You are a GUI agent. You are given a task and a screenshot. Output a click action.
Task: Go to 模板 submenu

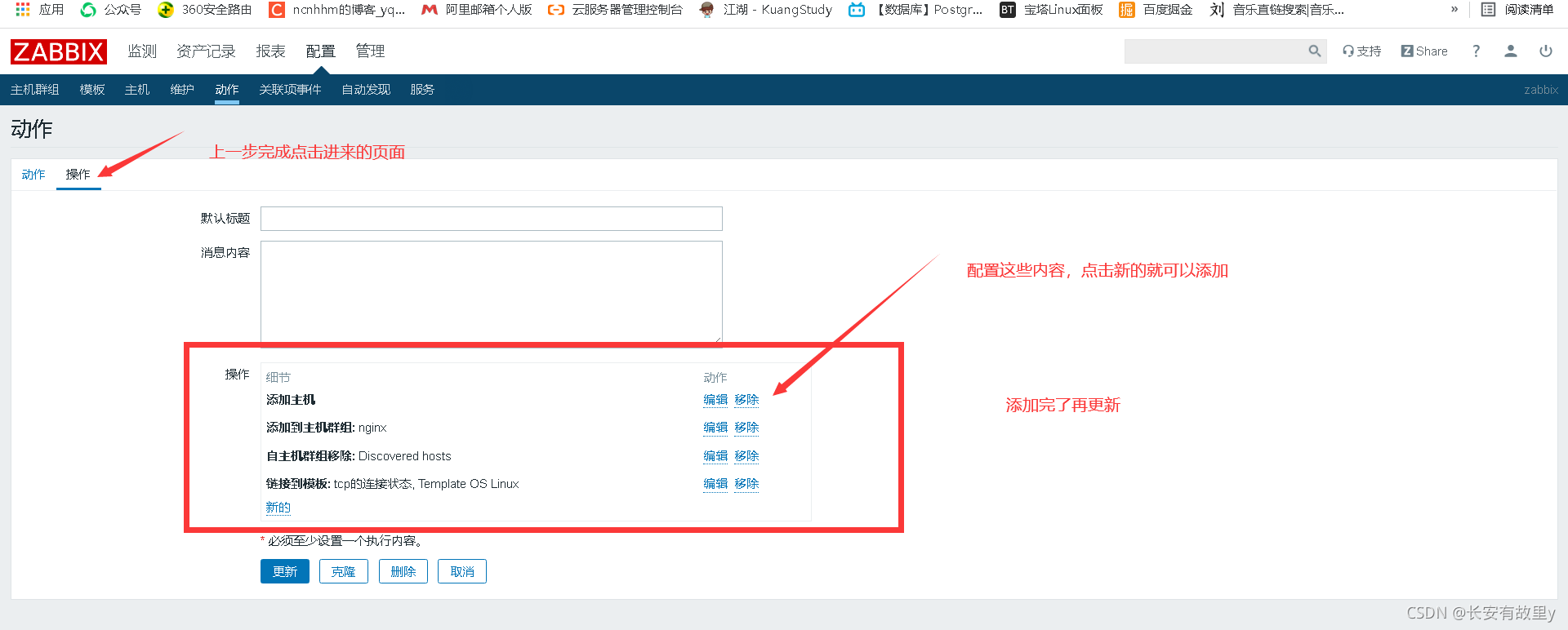(92, 90)
